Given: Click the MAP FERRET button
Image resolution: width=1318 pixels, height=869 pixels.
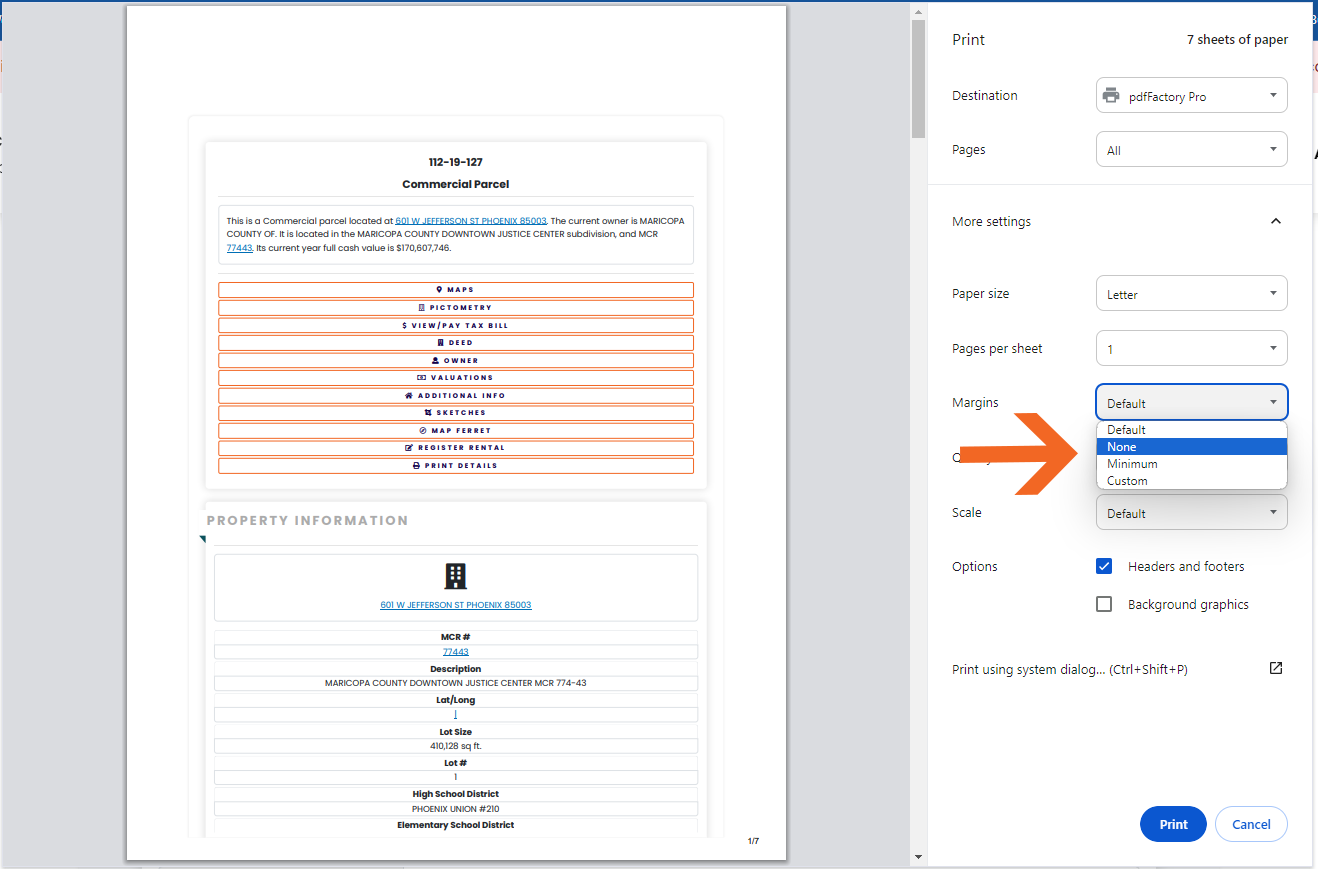Looking at the screenshot, I should pos(456,430).
